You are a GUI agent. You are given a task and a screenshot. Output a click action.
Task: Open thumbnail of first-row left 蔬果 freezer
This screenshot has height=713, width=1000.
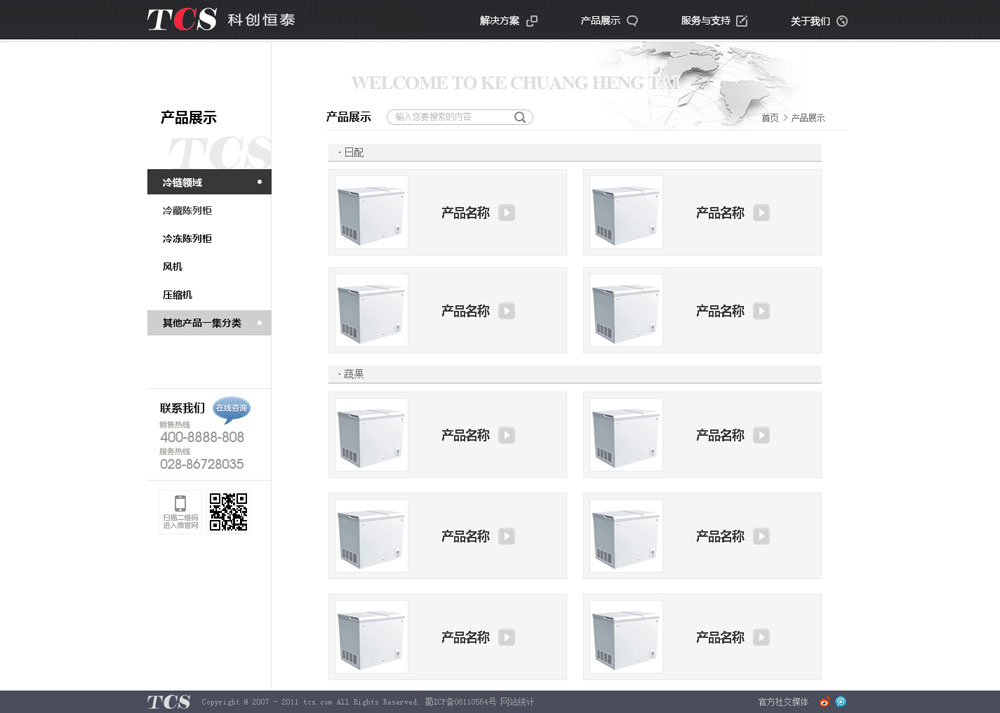pyautogui.click(x=372, y=435)
